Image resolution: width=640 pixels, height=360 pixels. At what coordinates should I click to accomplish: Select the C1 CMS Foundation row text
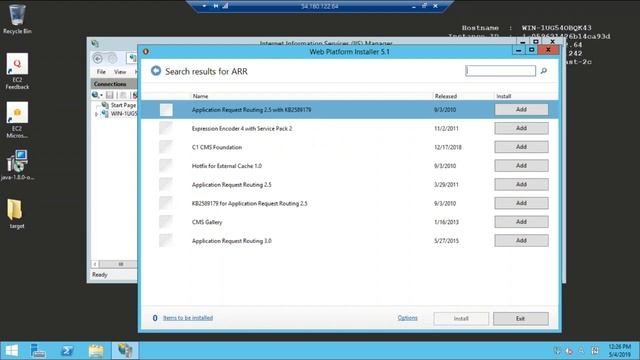[x=217, y=147]
